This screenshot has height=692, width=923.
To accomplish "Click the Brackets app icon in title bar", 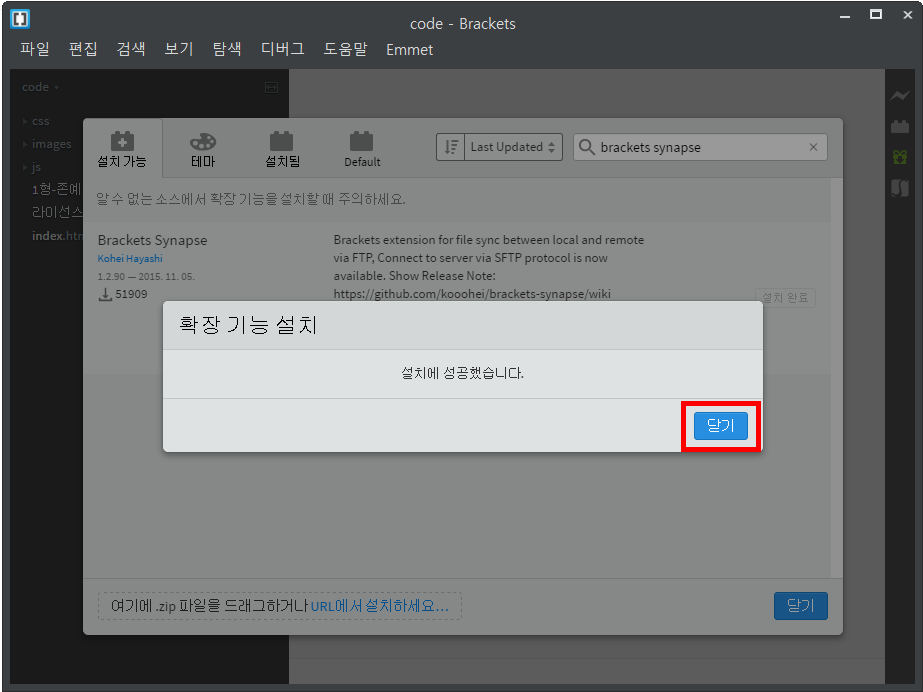I will coord(20,19).
